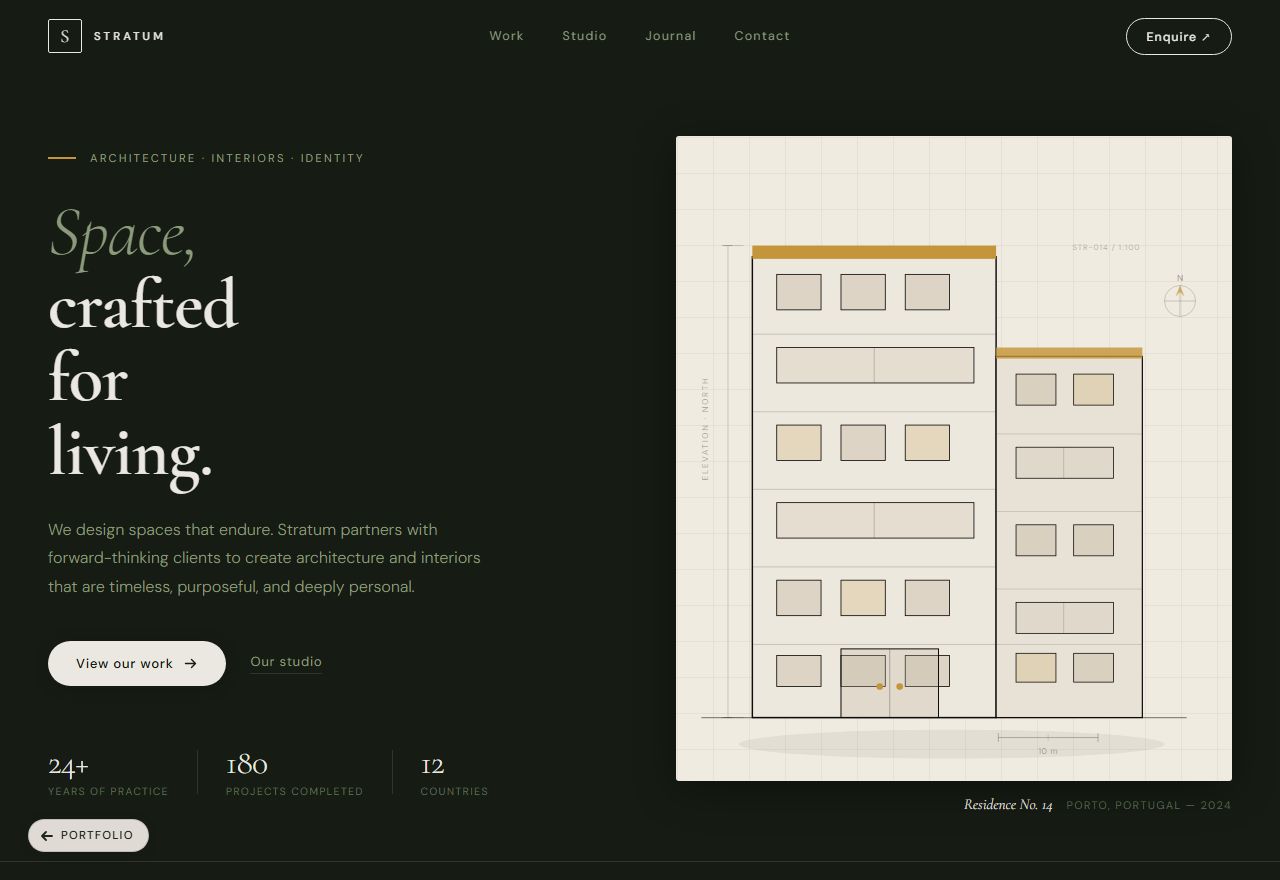1280x880 pixels.
Task: Click the '24+' years statistic
Action: [68, 766]
